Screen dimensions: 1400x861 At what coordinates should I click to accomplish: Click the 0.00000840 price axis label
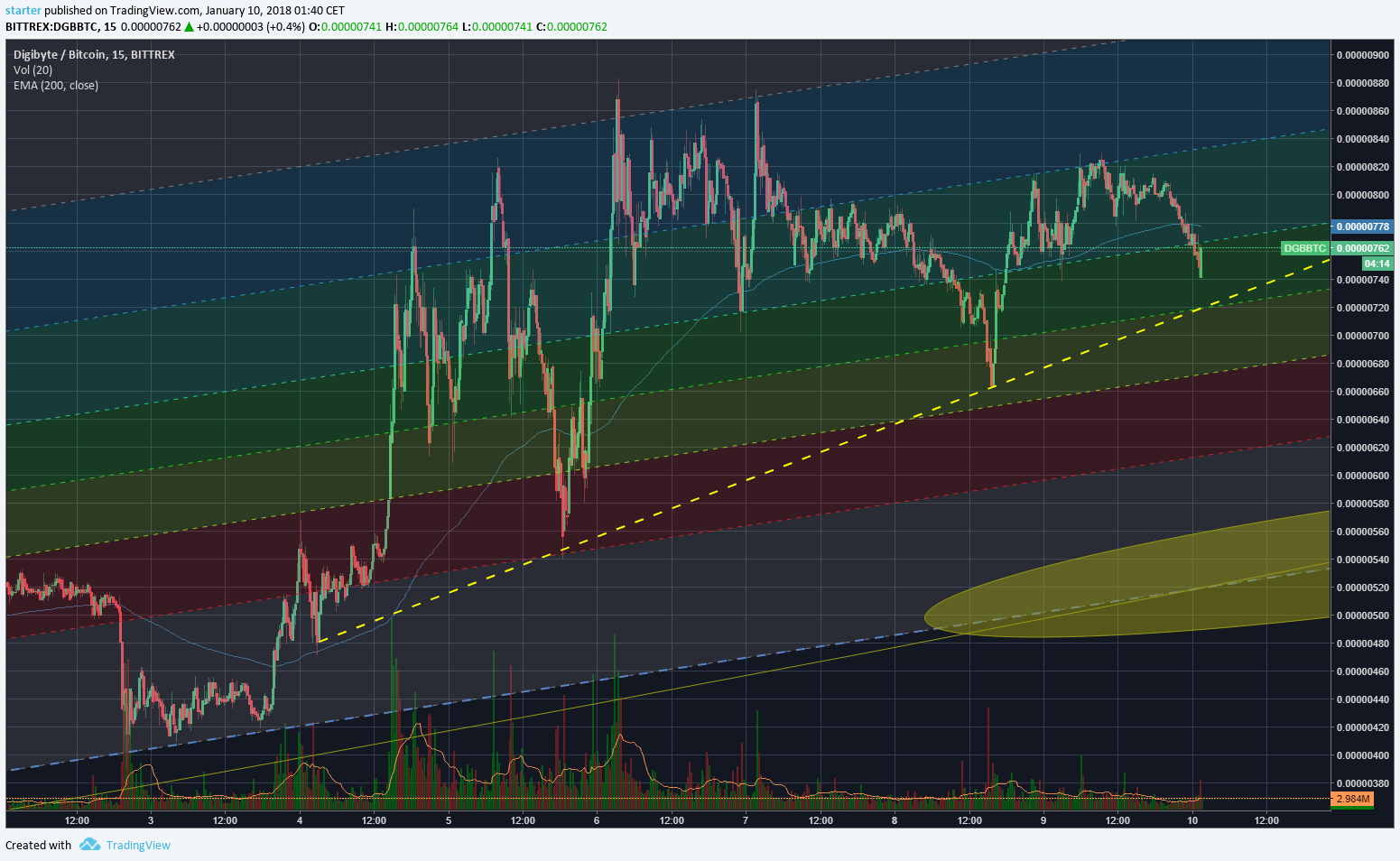1363,139
